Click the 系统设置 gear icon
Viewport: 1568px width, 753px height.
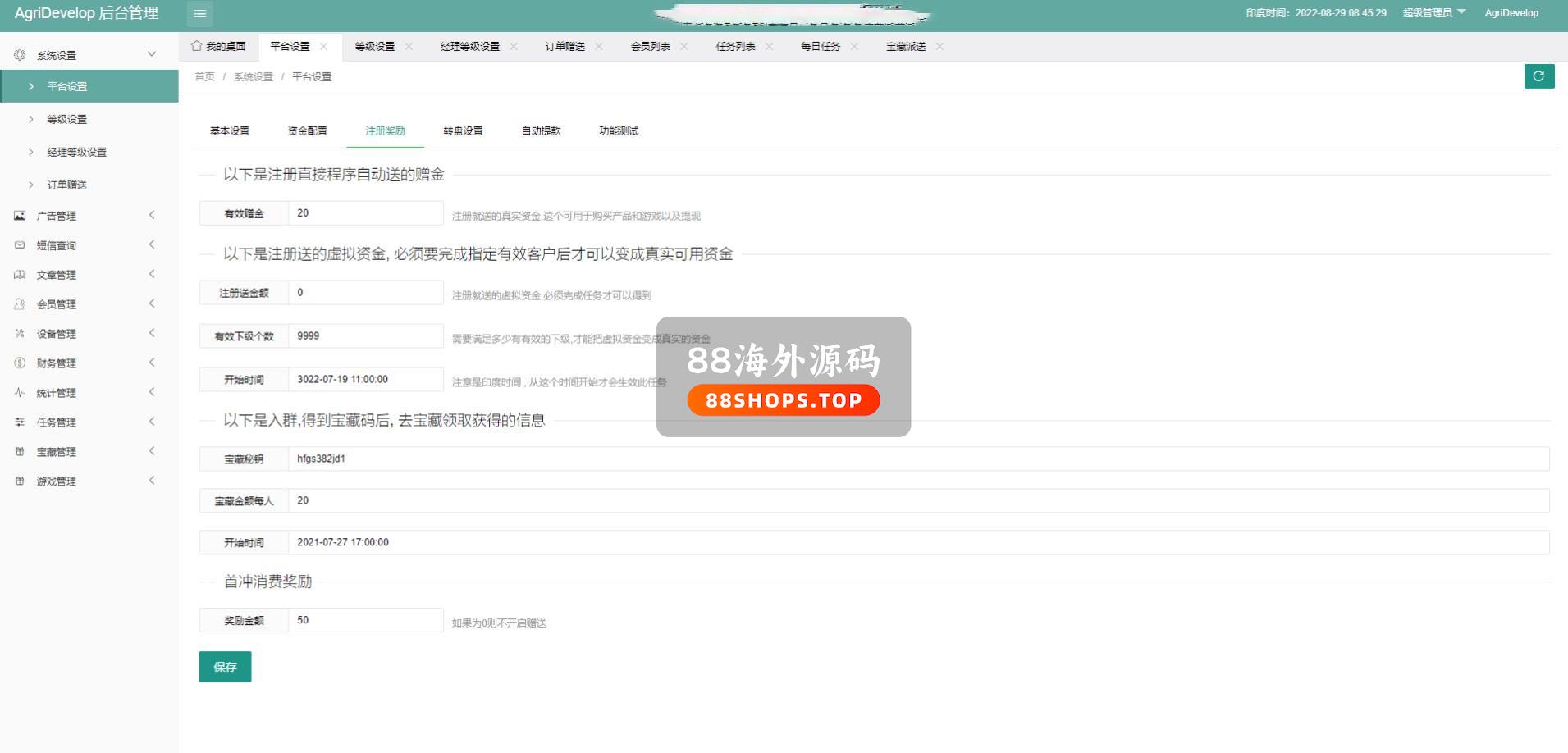click(20, 55)
